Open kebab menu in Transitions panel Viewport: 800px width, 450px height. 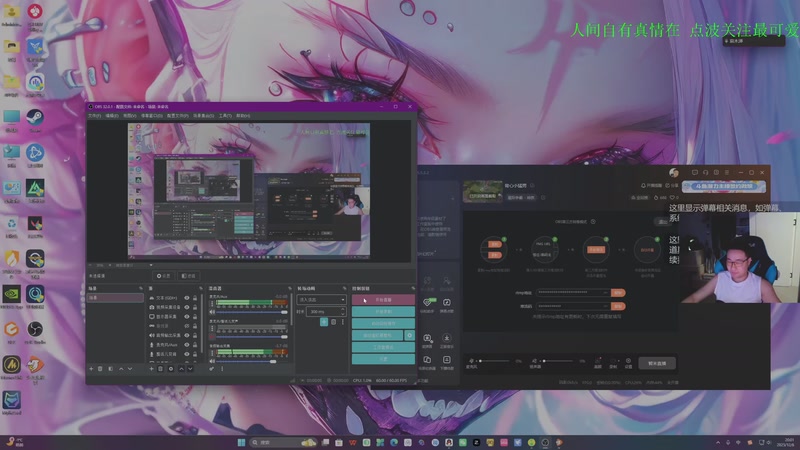(343, 322)
